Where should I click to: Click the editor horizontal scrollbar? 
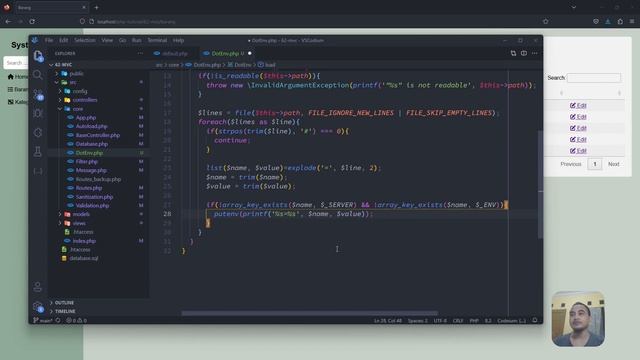(x=309, y=313)
